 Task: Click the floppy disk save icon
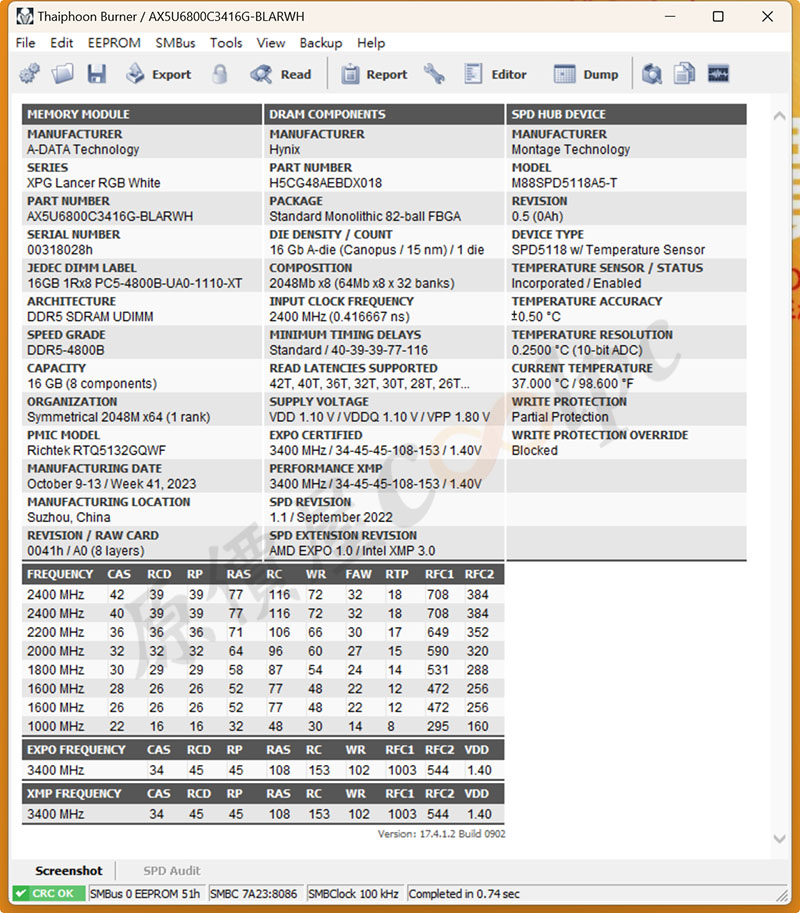pyautogui.click(x=96, y=74)
